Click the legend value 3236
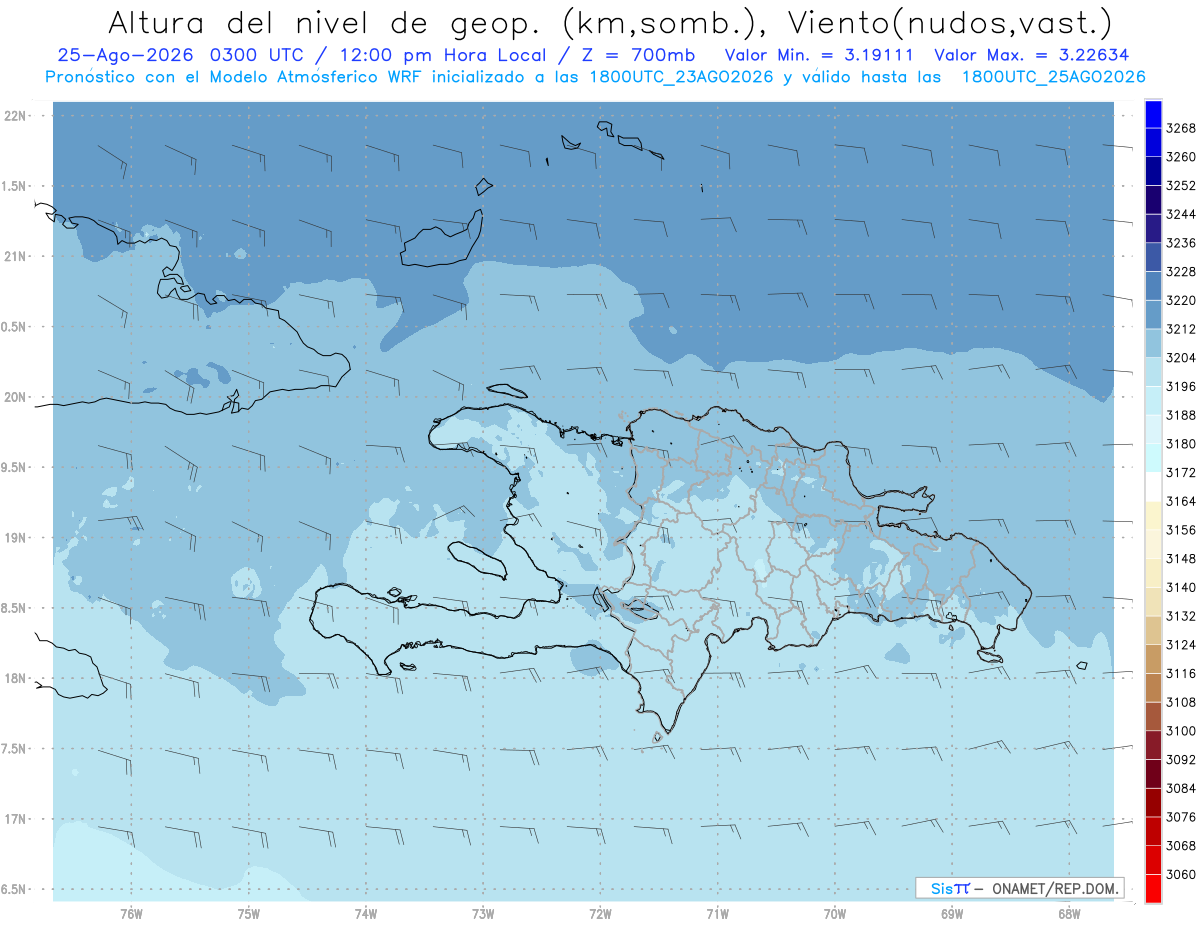The width and height of the screenshot is (1200, 927). 1181,242
